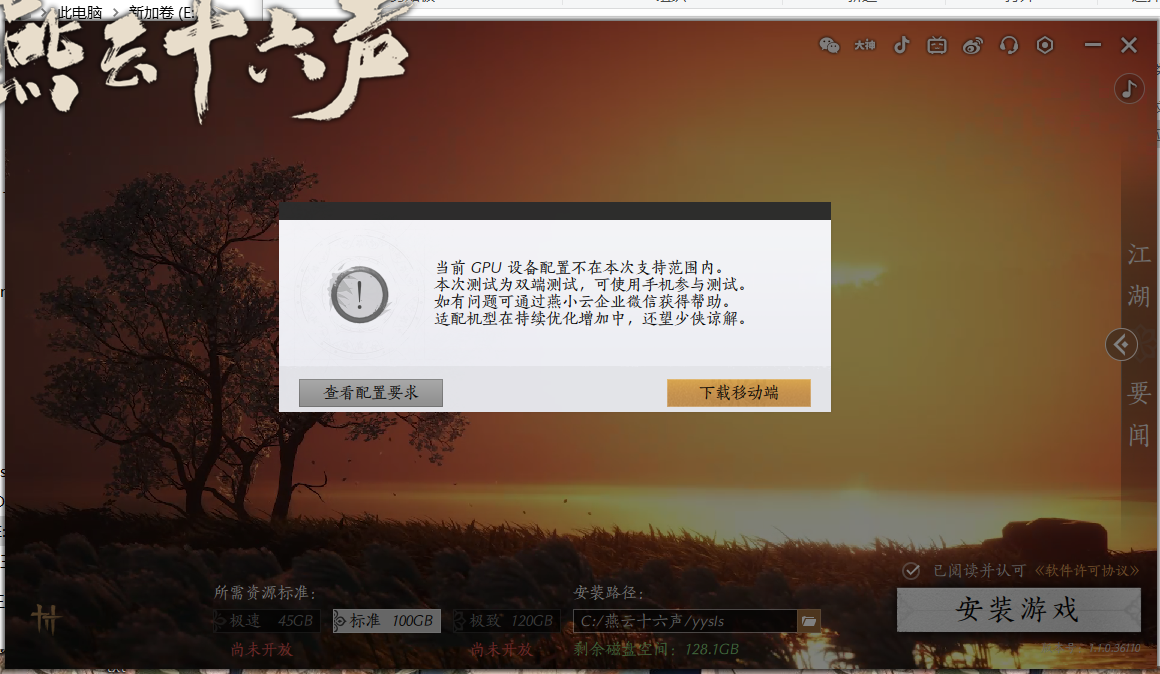Image resolution: width=1160 pixels, height=674 pixels.
Task: Select 极致 120GB resource option
Action: pos(506,621)
